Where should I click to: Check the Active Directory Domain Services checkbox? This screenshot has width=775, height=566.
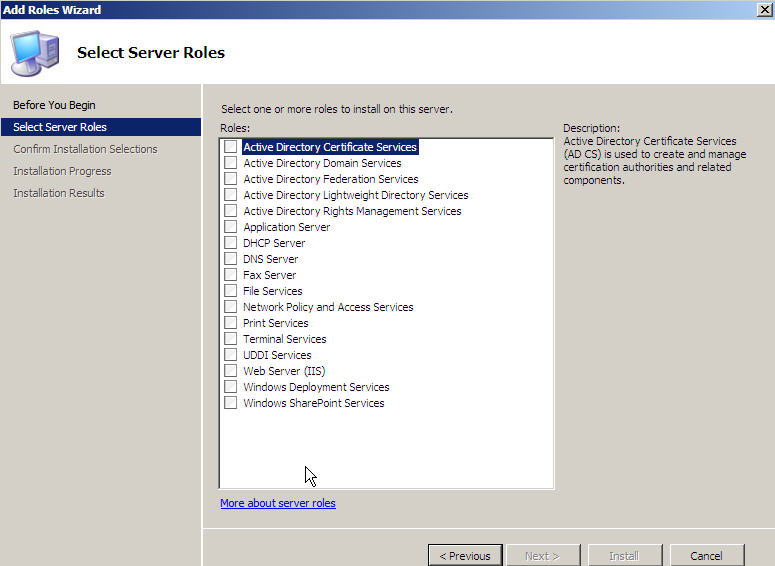230,163
